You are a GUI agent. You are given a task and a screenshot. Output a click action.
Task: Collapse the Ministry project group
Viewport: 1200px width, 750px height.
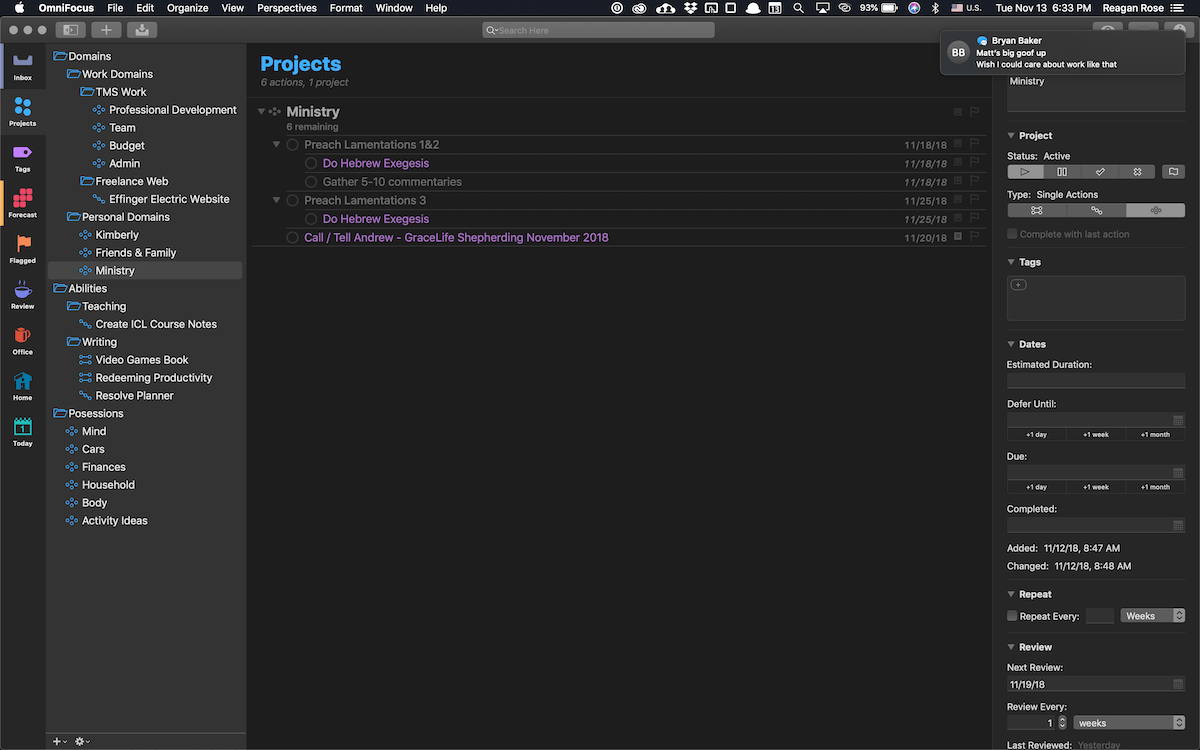[261, 112]
